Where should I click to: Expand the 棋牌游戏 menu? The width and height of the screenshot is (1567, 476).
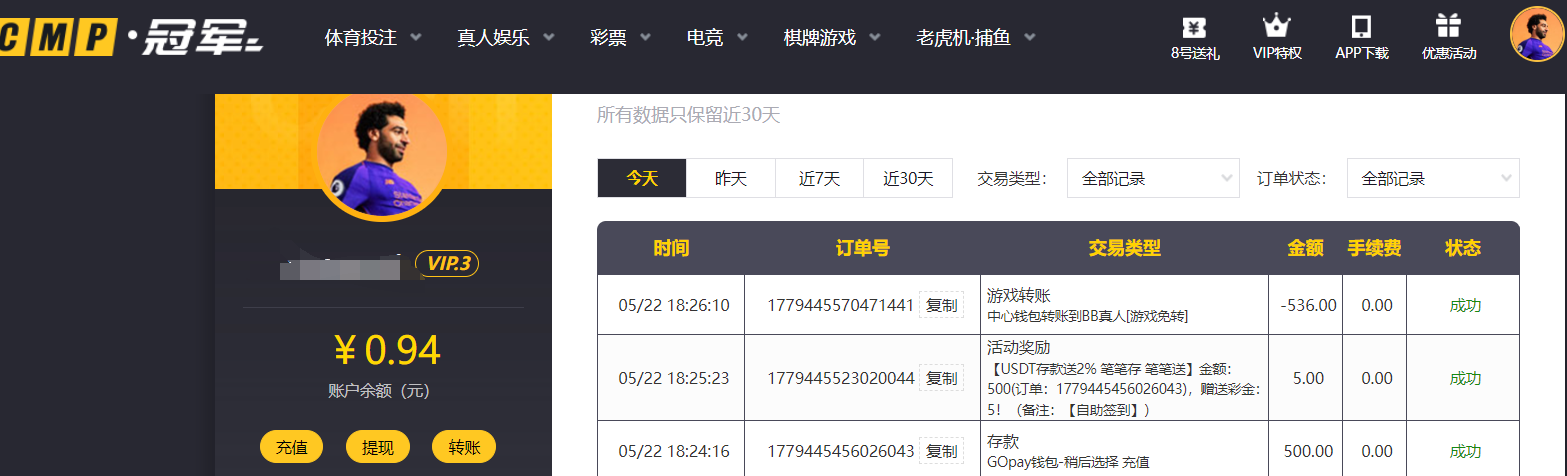pyautogui.click(x=832, y=38)
